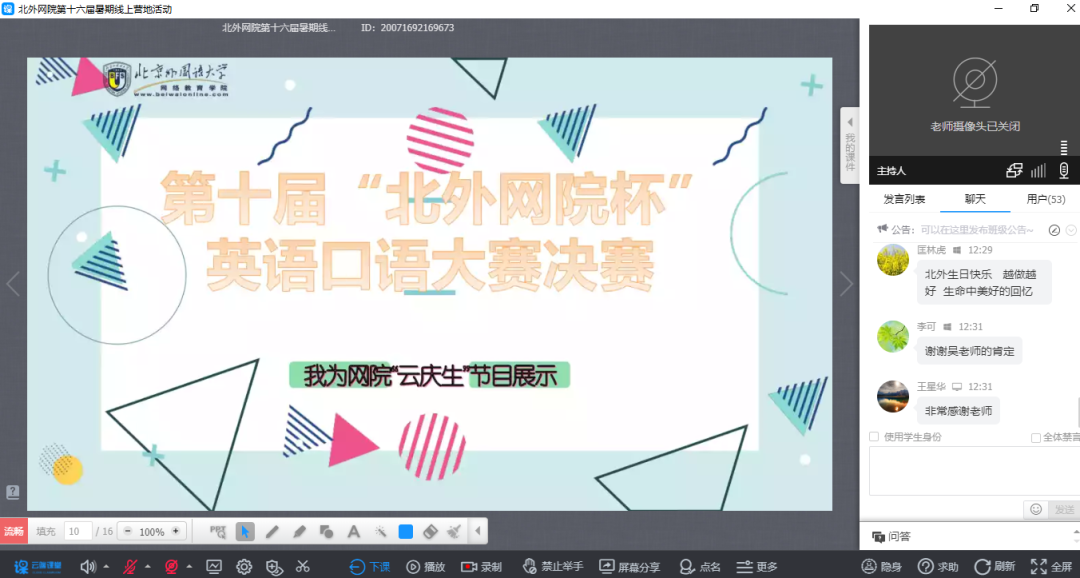The height and width of the screenshot is (578, 1080).
Task: Expand camera device options arrow
Action: (189, 566)
